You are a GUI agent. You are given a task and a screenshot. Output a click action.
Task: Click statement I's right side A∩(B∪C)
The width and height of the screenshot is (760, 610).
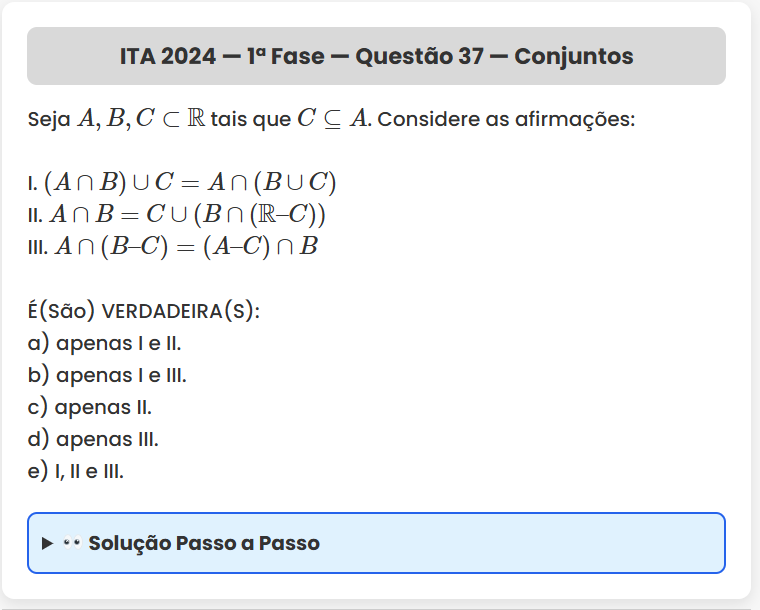tap(271, 182)
